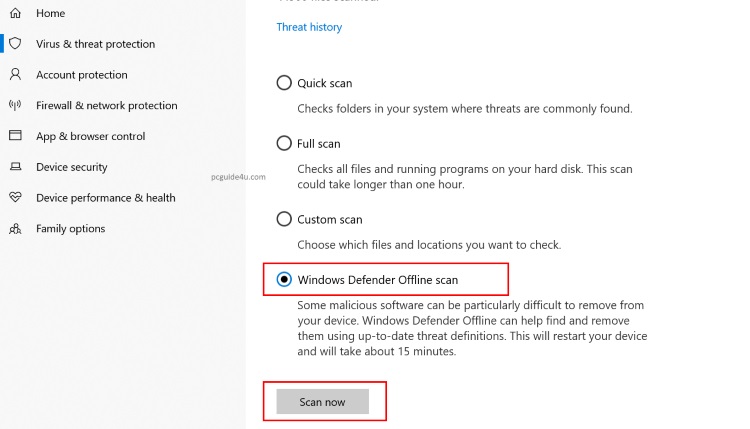Click the Device performance & health heart icon
750x429 pixels.
click(15, 198)
